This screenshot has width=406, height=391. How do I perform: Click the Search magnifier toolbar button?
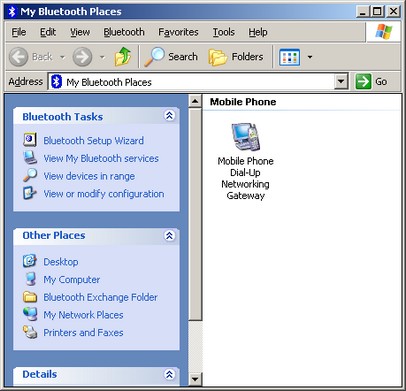click(171, 57)
